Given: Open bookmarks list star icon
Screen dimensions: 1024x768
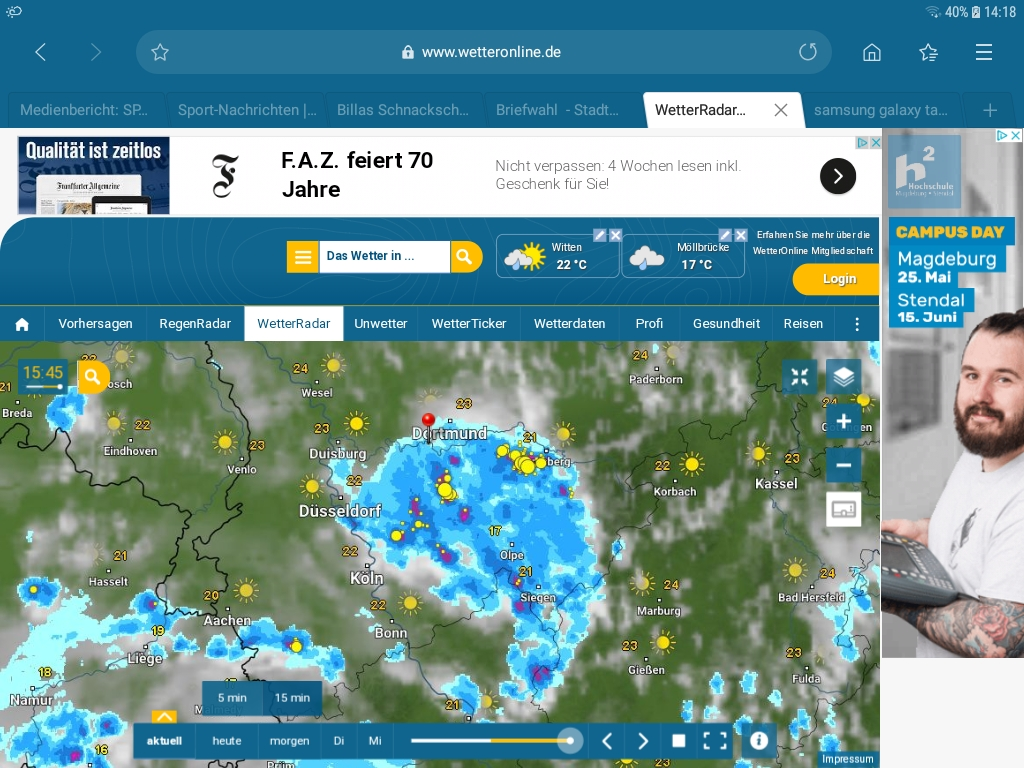Looking at the screenshot, I should click(x=928, y=52).
